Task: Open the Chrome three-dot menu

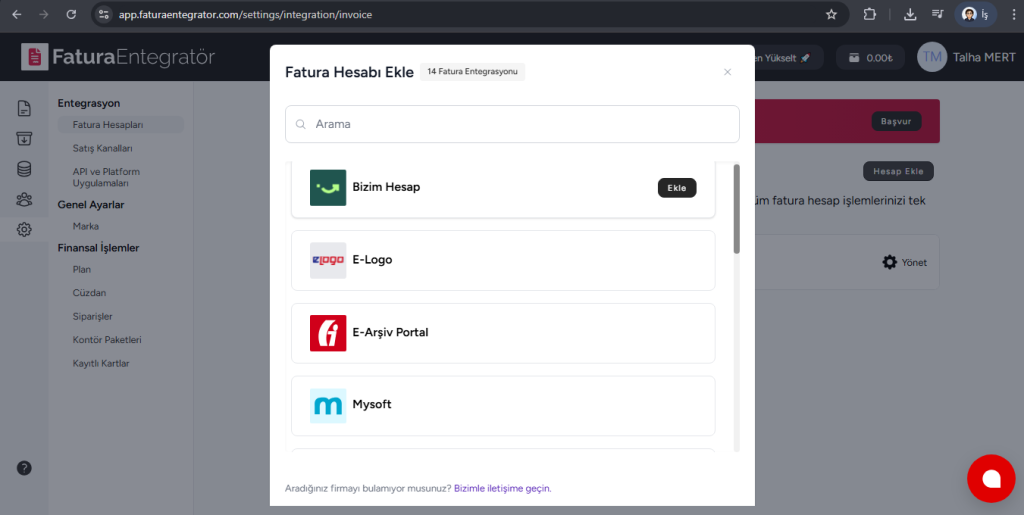Action: point(1014,14)
